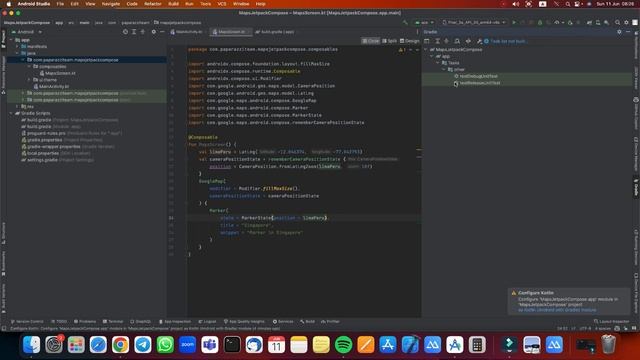Select settings.gradle in project tree

click(x=42, y=160)
